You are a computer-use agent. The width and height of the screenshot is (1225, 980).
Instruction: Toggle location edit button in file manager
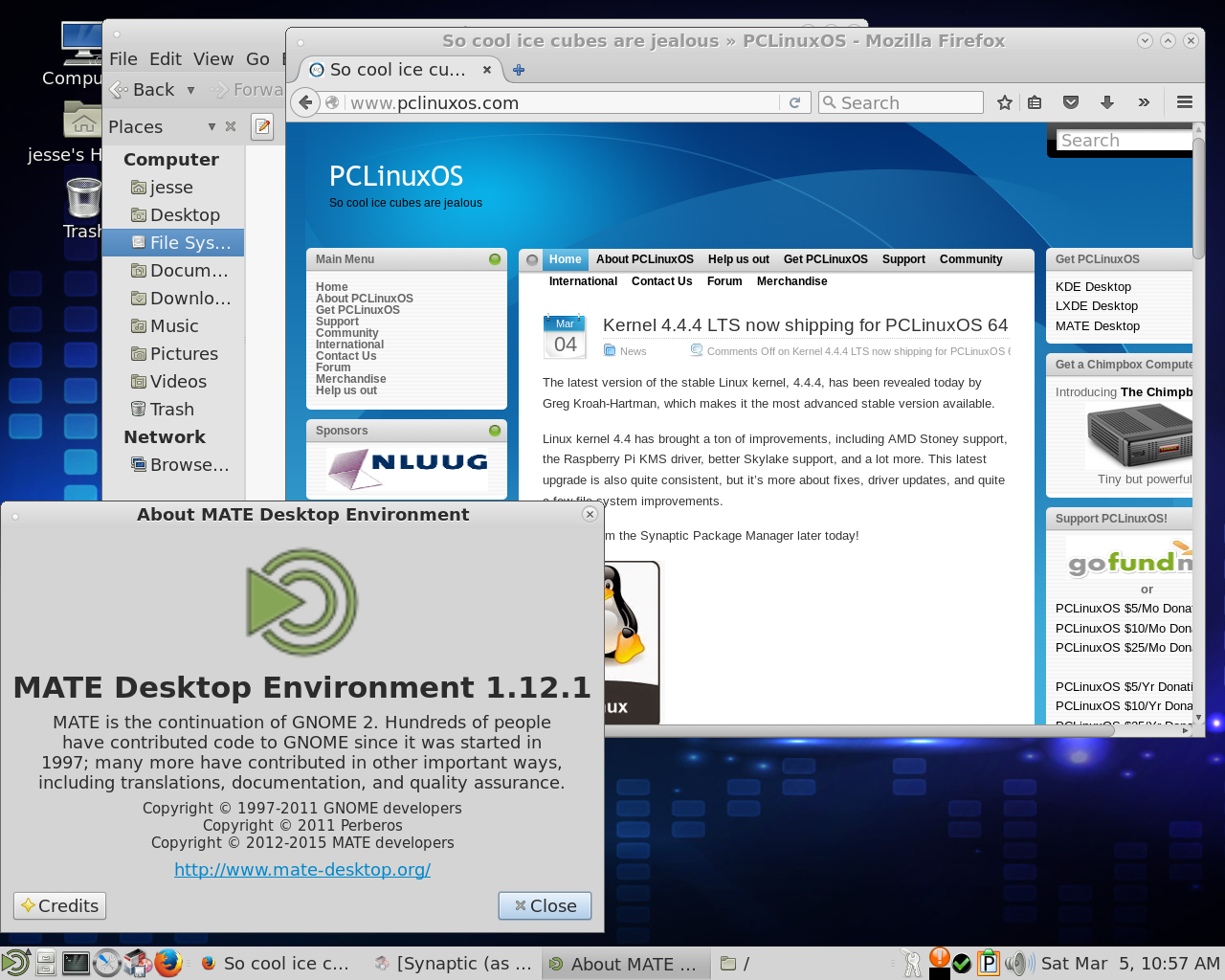click(262, 126)
